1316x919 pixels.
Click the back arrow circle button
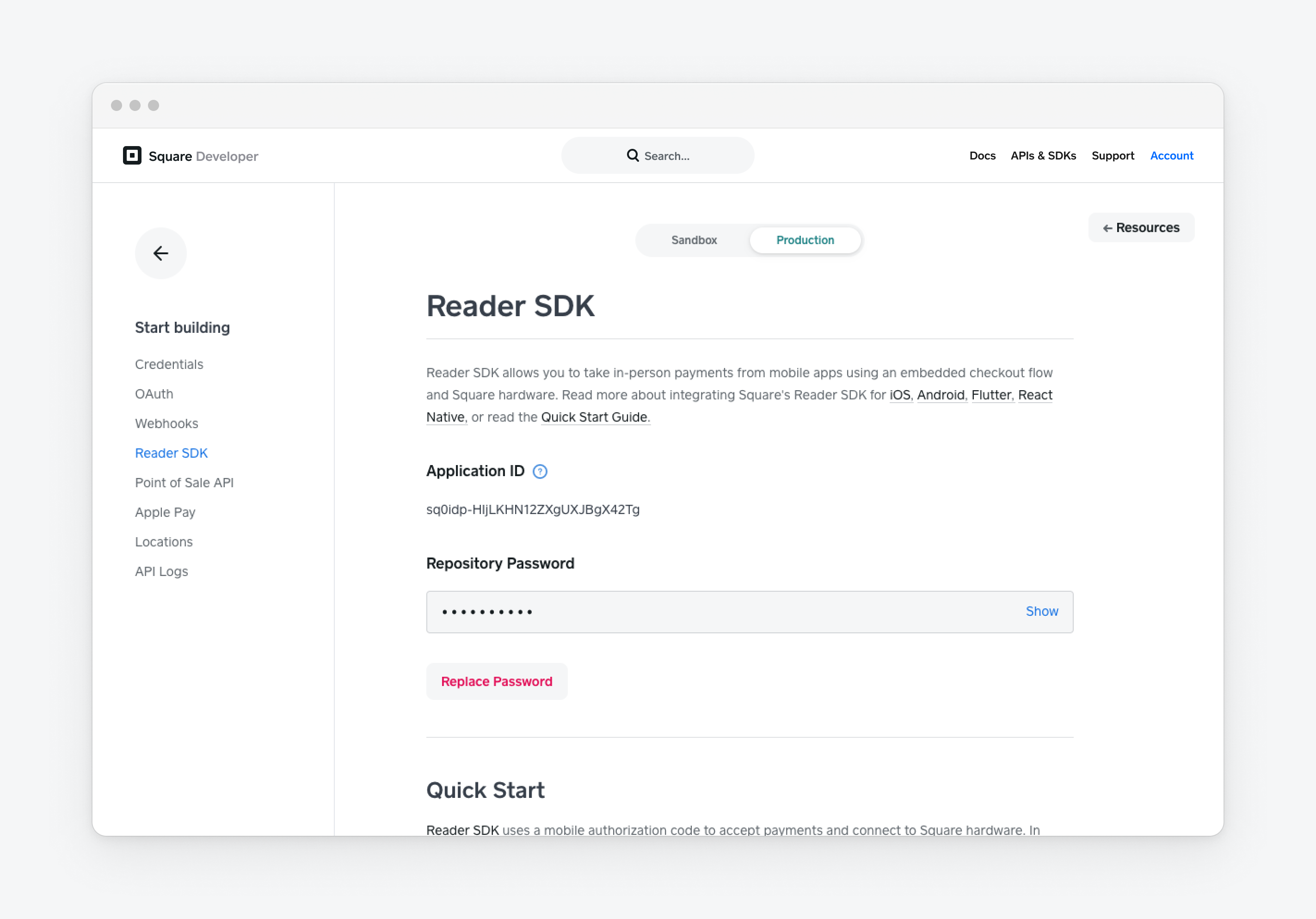[x=160, y=253]
